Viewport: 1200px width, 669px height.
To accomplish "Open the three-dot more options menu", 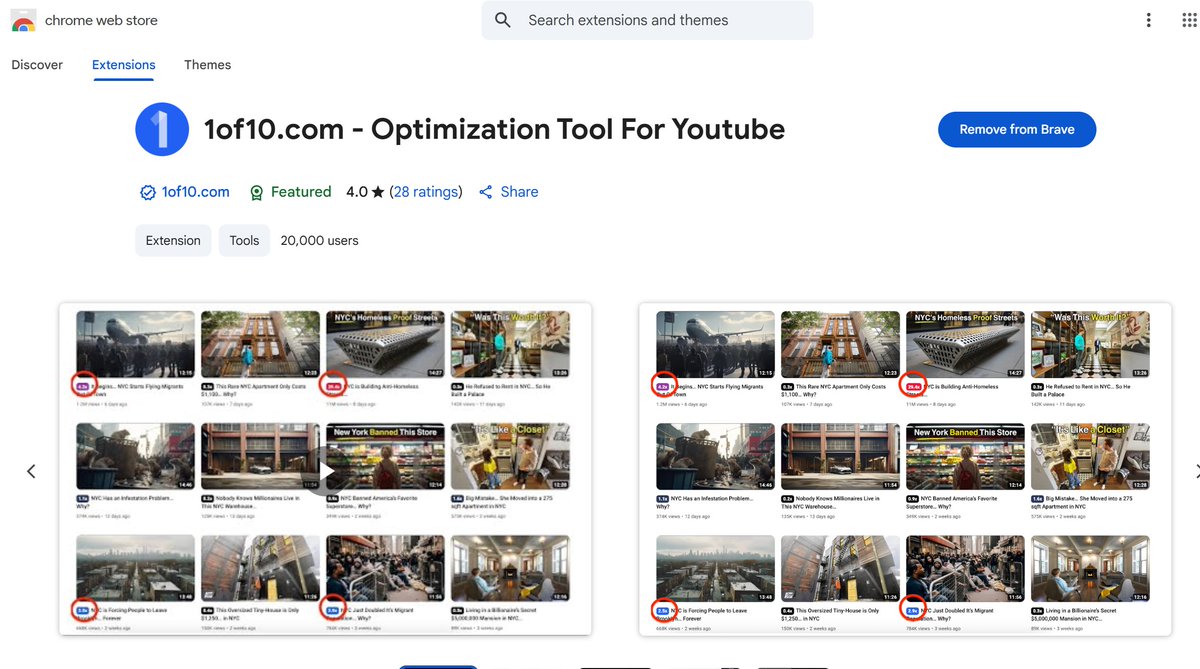I will [1149, 20].
